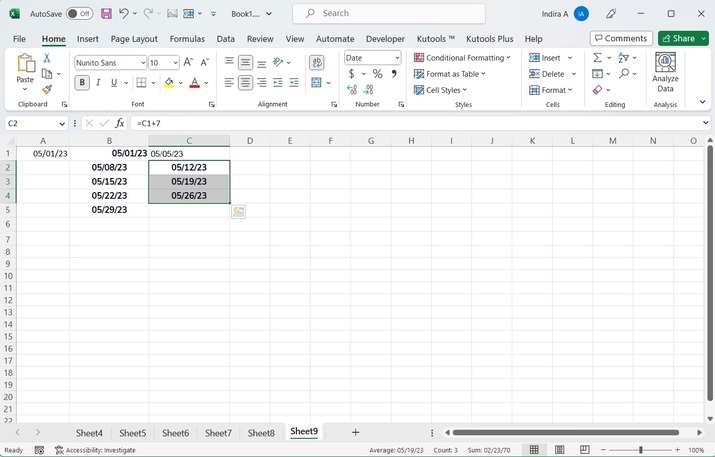Expand the Date number format dropdown
The width and height of the screenshot is (715, 457).
coord(396,58)
